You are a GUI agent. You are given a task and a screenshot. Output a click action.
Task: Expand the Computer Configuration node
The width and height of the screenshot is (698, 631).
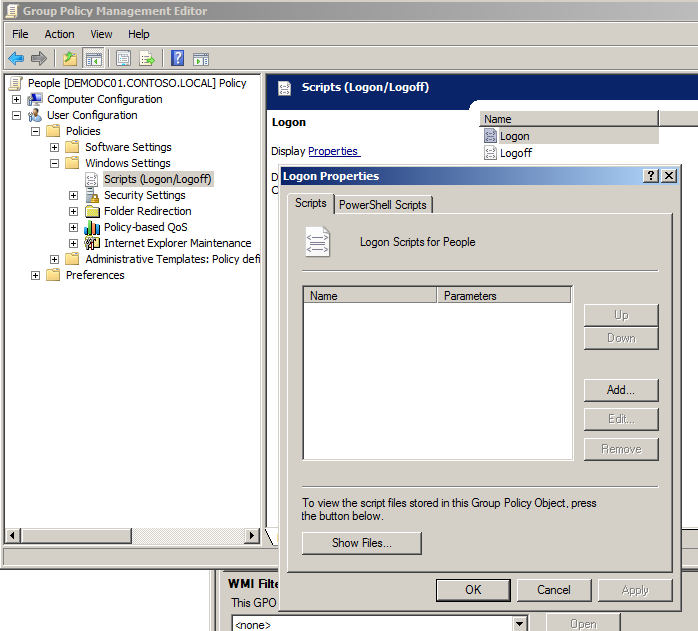pyautogui.click(x=16, y=99)
